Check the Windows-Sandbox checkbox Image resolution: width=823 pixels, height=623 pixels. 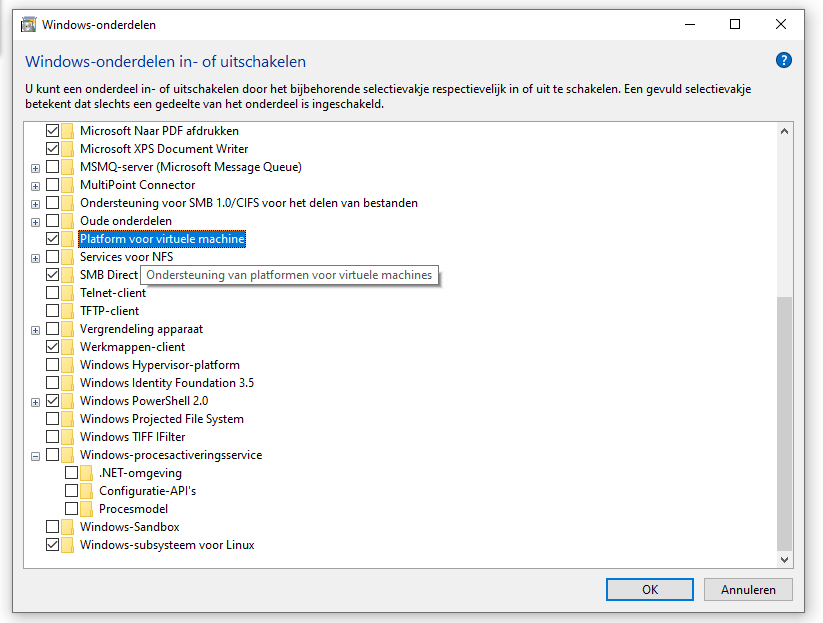tap(52, 526)
